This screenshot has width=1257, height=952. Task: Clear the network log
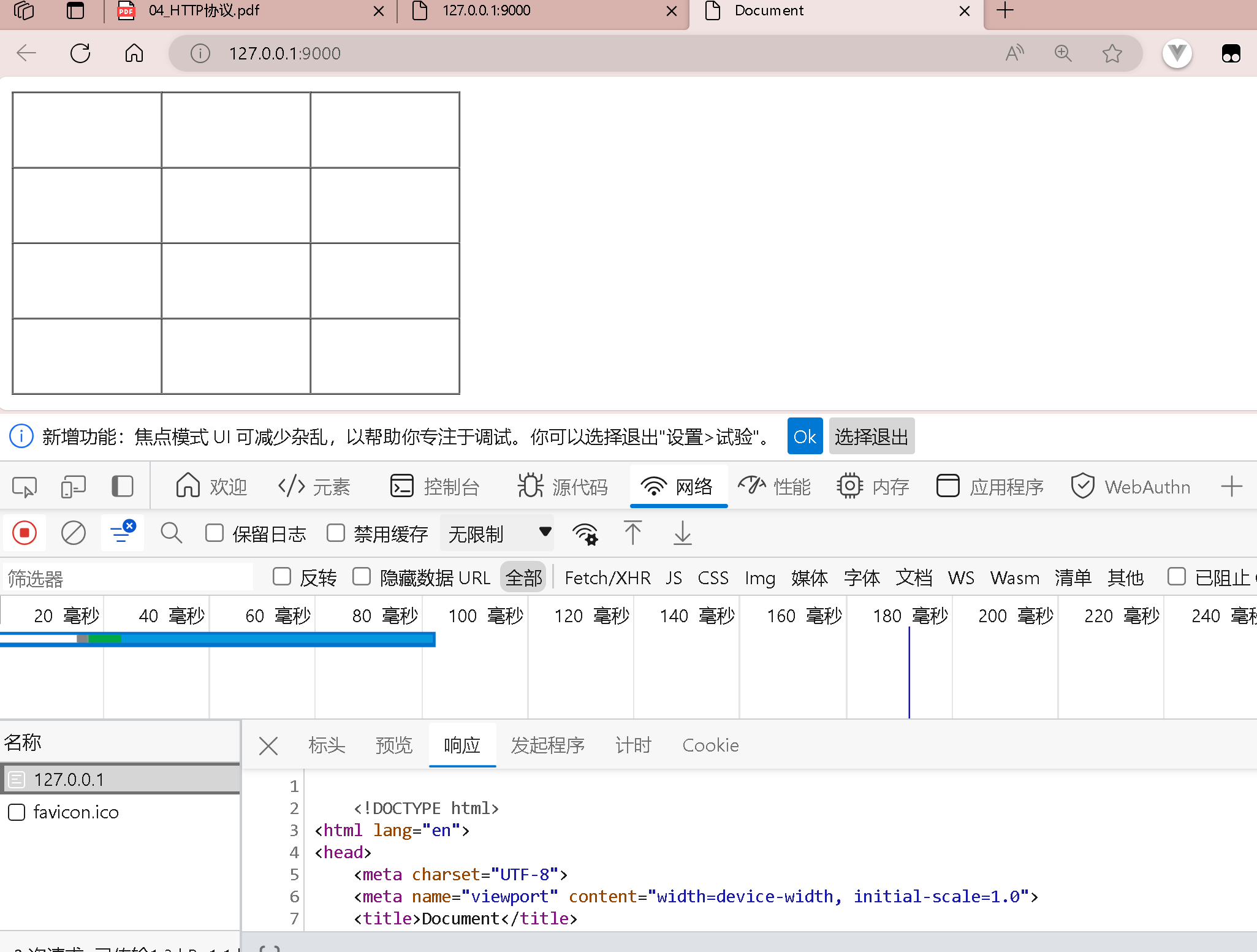(x=74, y=533)
